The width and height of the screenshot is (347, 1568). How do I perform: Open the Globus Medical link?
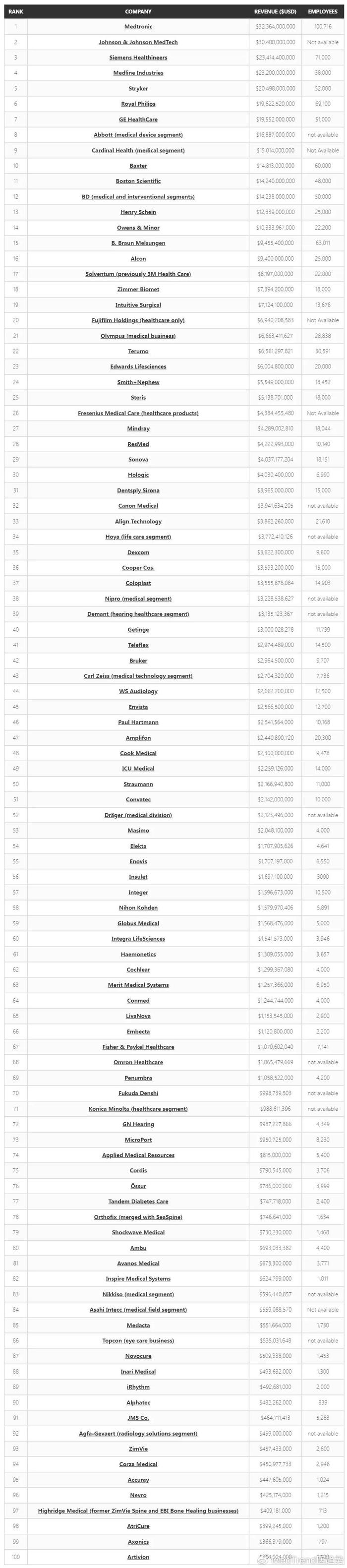(138, 923)
